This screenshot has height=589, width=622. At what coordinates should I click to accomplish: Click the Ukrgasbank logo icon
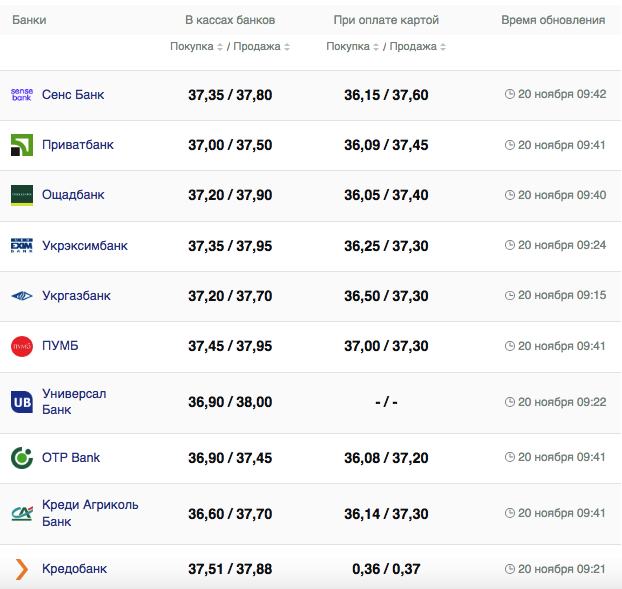point(22,296)
